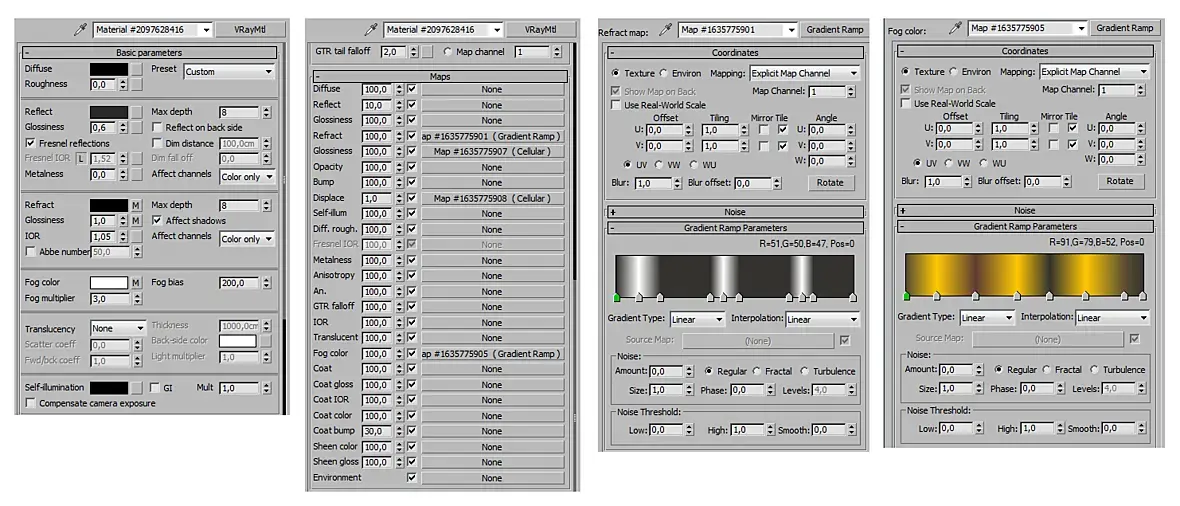Click map button next to GTR tail falloff

pyautogui.click(x=427, y=52)
